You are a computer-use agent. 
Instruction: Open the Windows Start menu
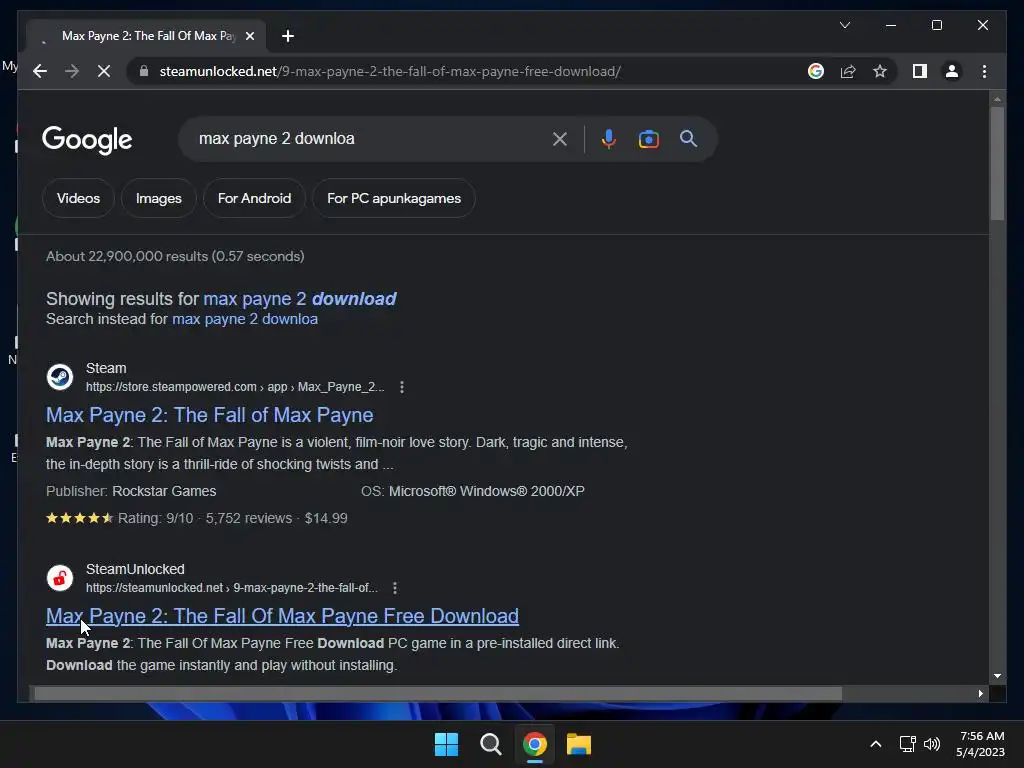click(x=447, y=744)
